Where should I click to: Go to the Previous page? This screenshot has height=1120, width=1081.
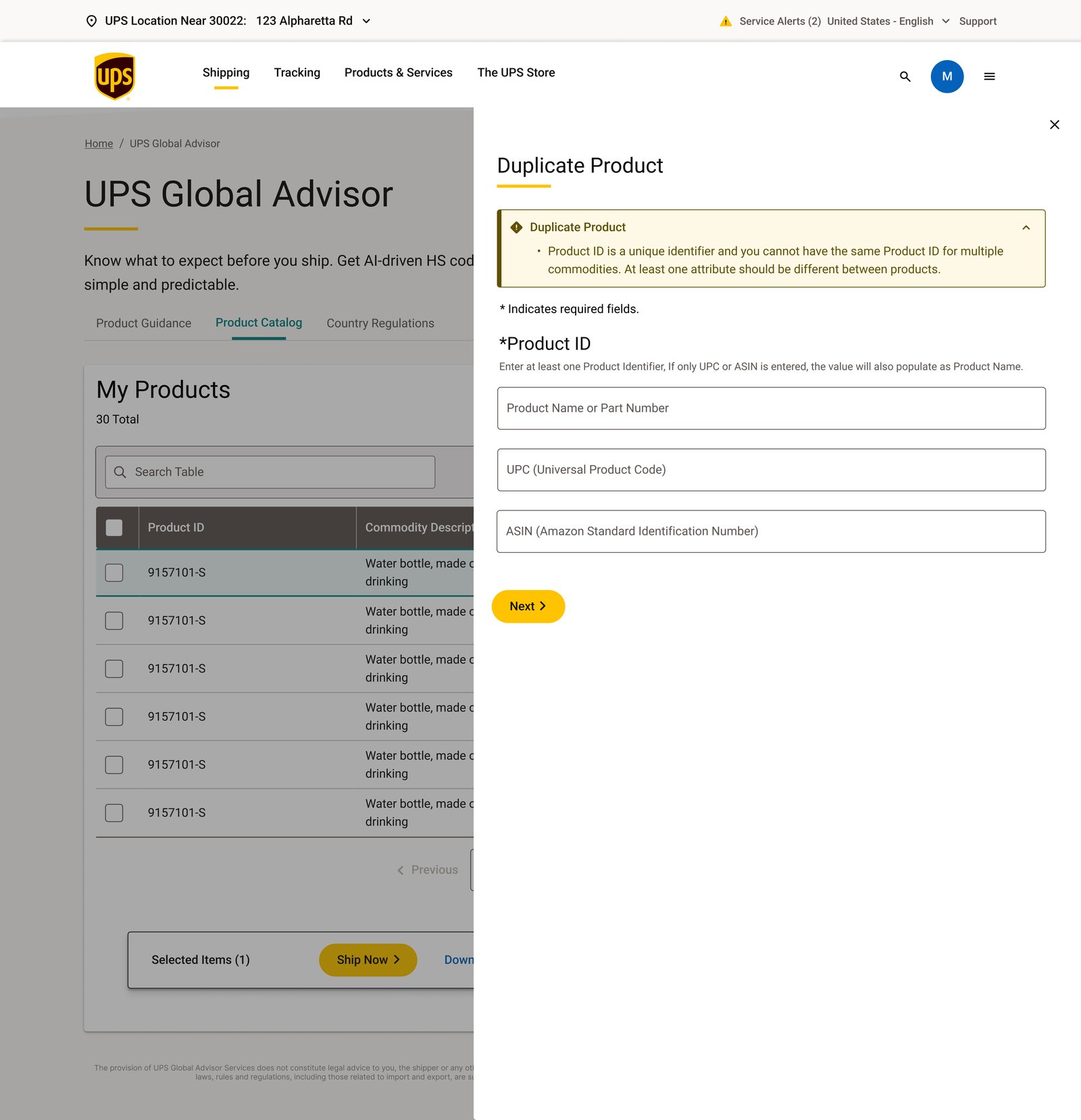coord(428,870)
